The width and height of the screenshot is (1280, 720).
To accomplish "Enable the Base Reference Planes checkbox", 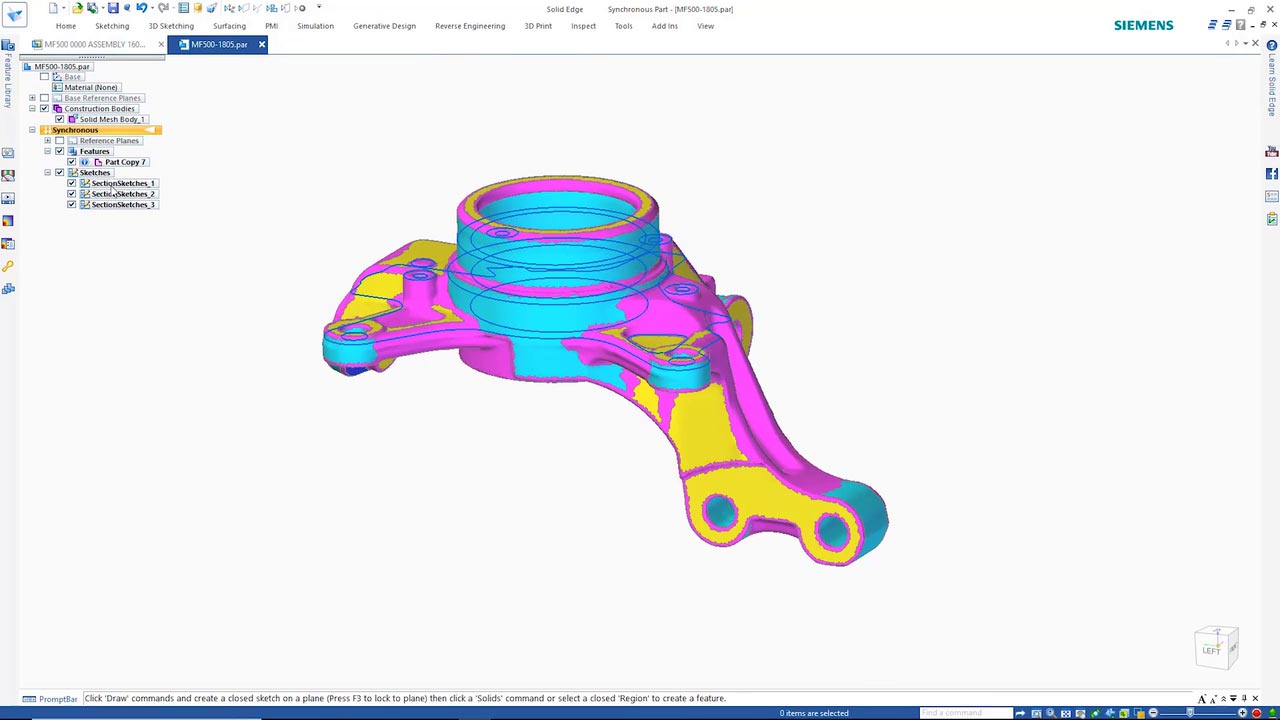I will (x=44, y=98).
